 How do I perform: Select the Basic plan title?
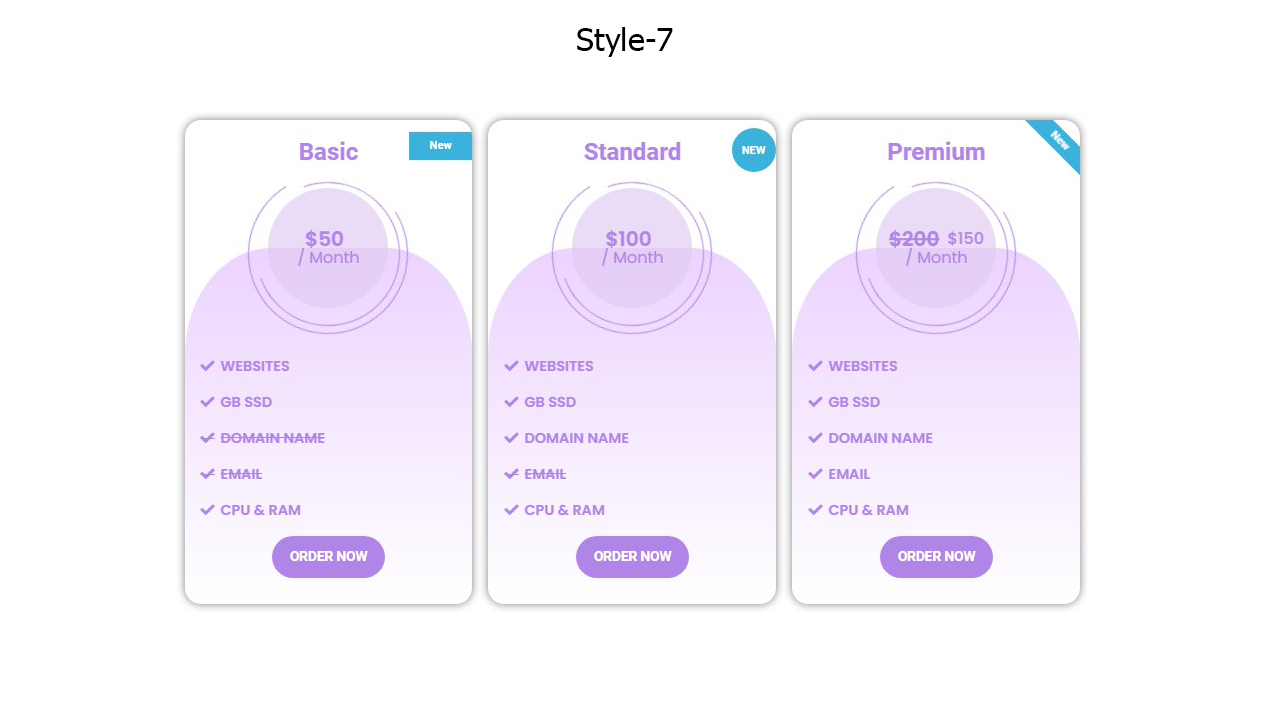(328, 152)
